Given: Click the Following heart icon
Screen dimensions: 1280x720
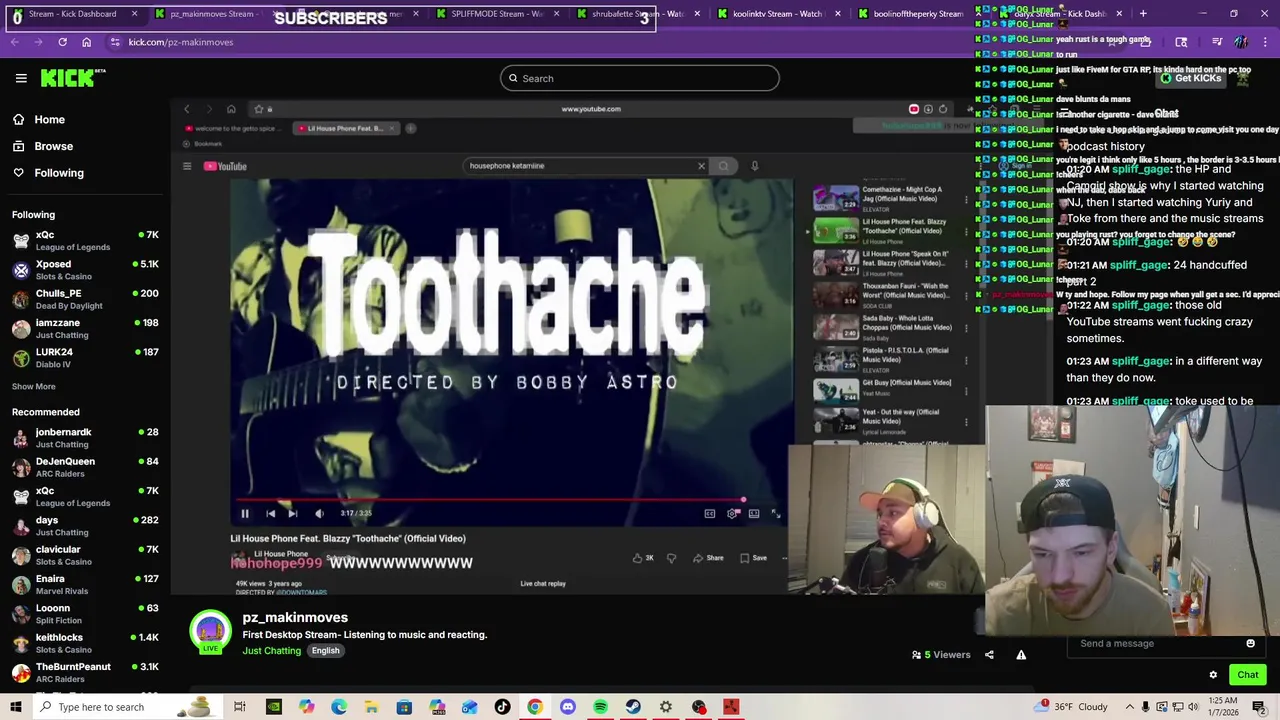Looking at the screenshot, I should tap(19, 172).
